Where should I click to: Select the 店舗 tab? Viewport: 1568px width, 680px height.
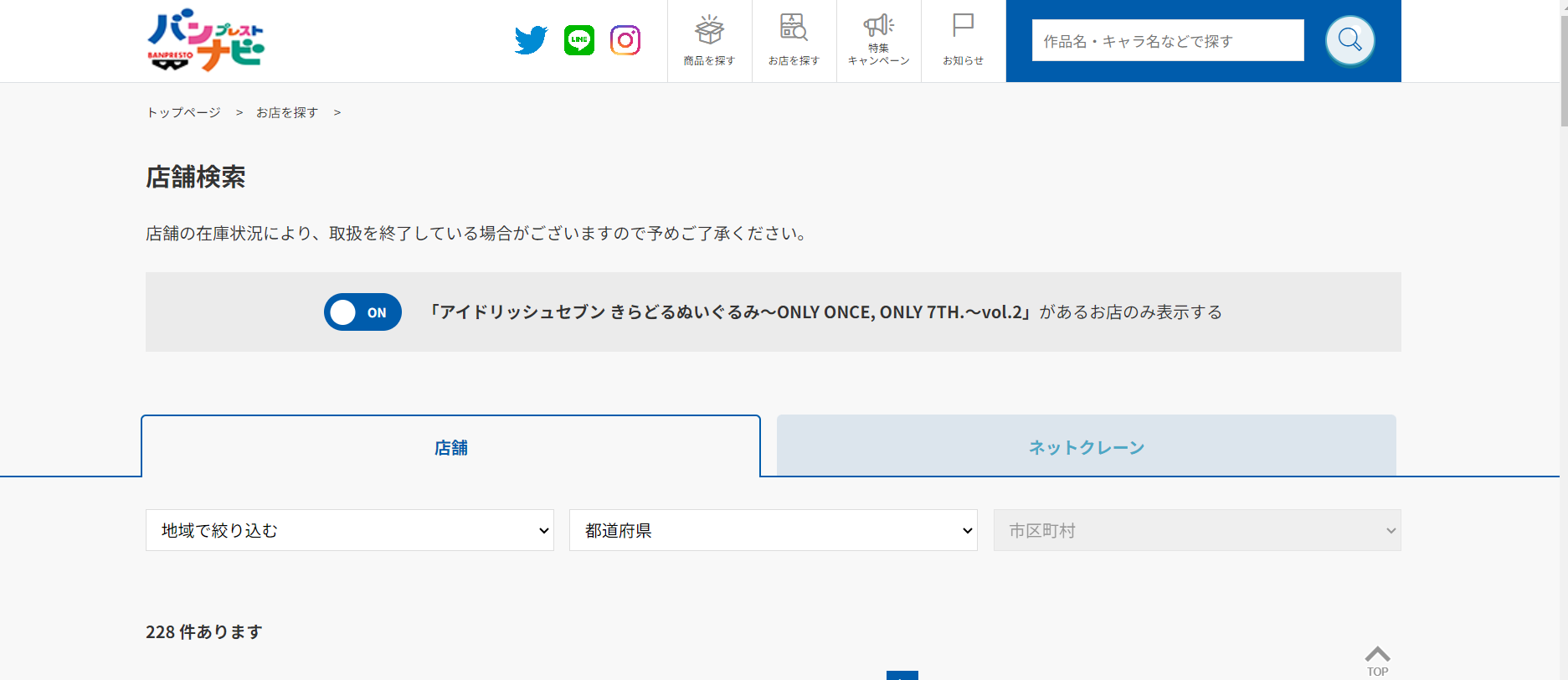450,446
